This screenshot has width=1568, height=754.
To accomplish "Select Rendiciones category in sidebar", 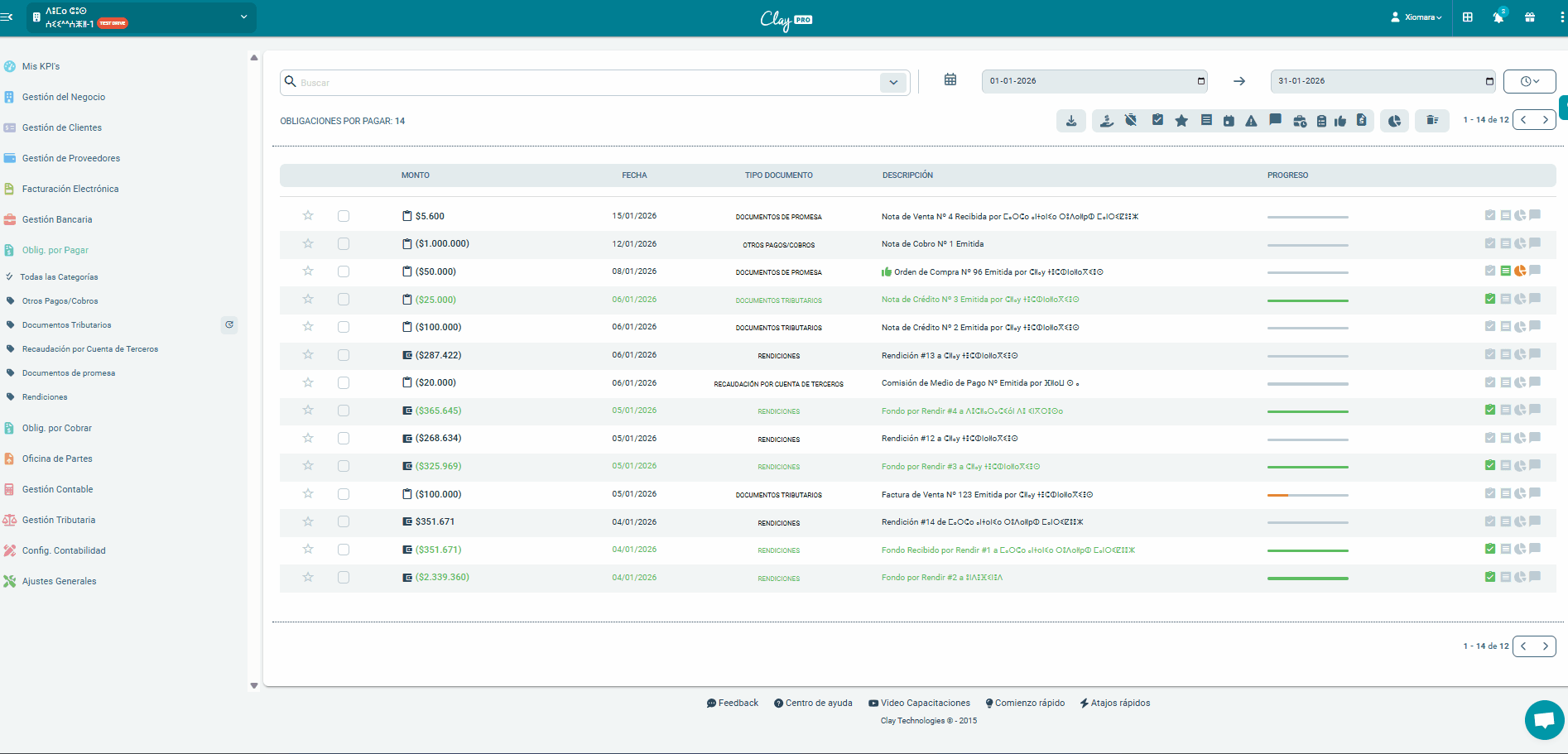I will pyautogui.click(x=45, y=397).
